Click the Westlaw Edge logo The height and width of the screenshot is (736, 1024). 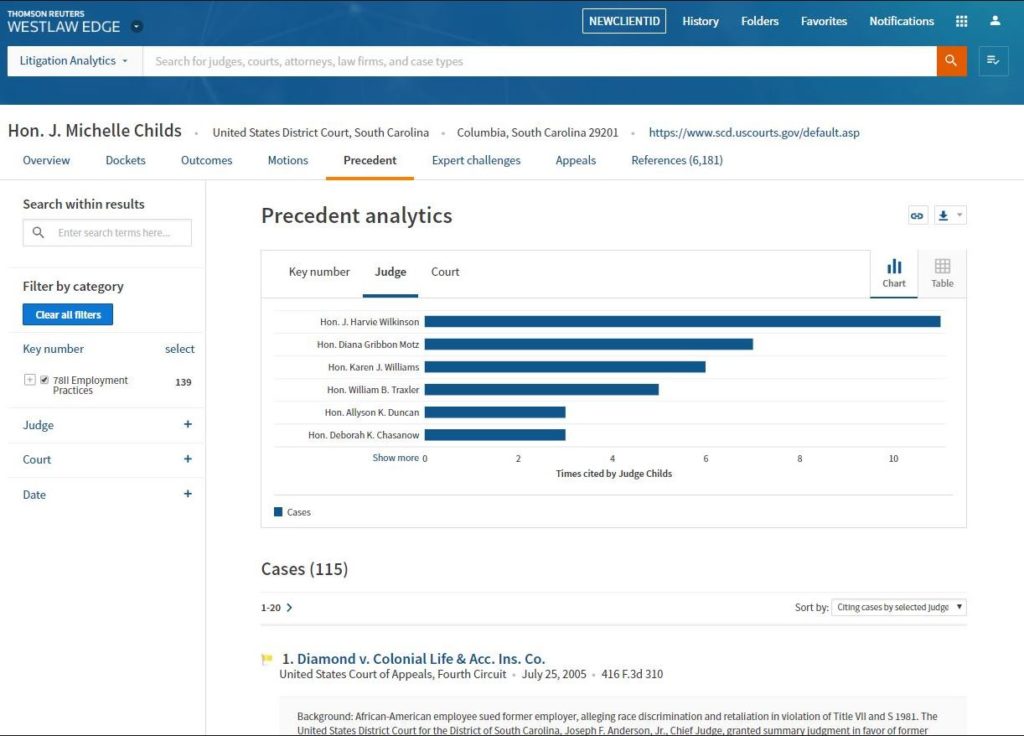click(x=64, y=22)
